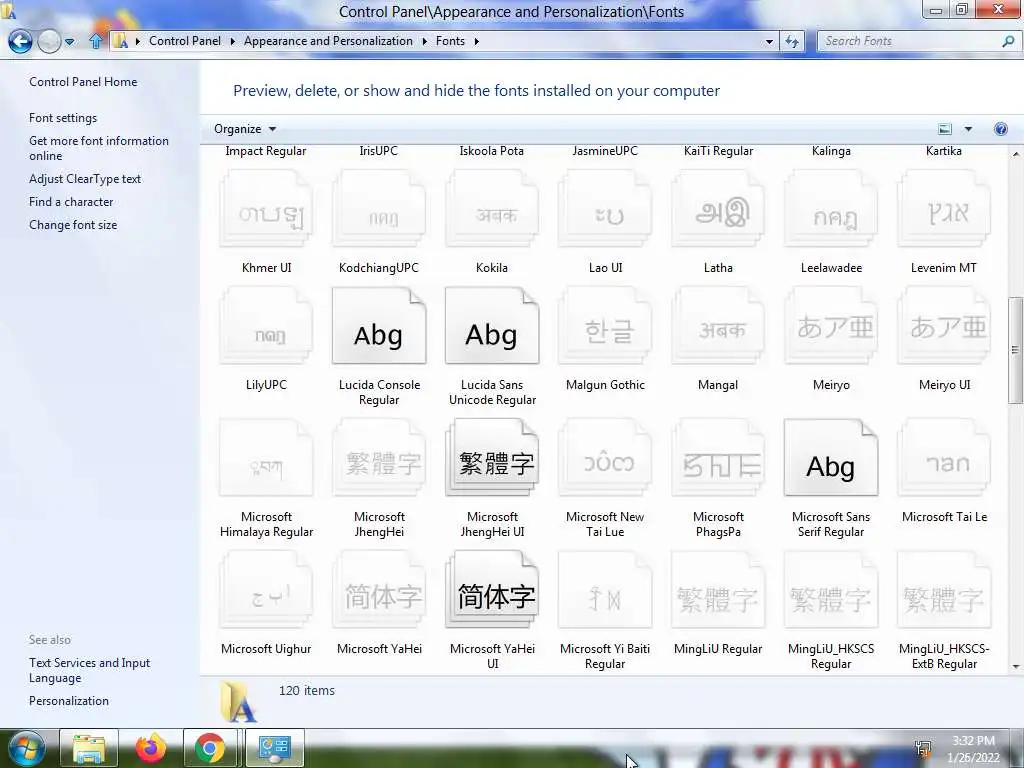Image resolution: width=1024 pixels, height=768 pixels.
Task: Select the Latha font icon
Action: pyautogui.click(x=718, y=209)
